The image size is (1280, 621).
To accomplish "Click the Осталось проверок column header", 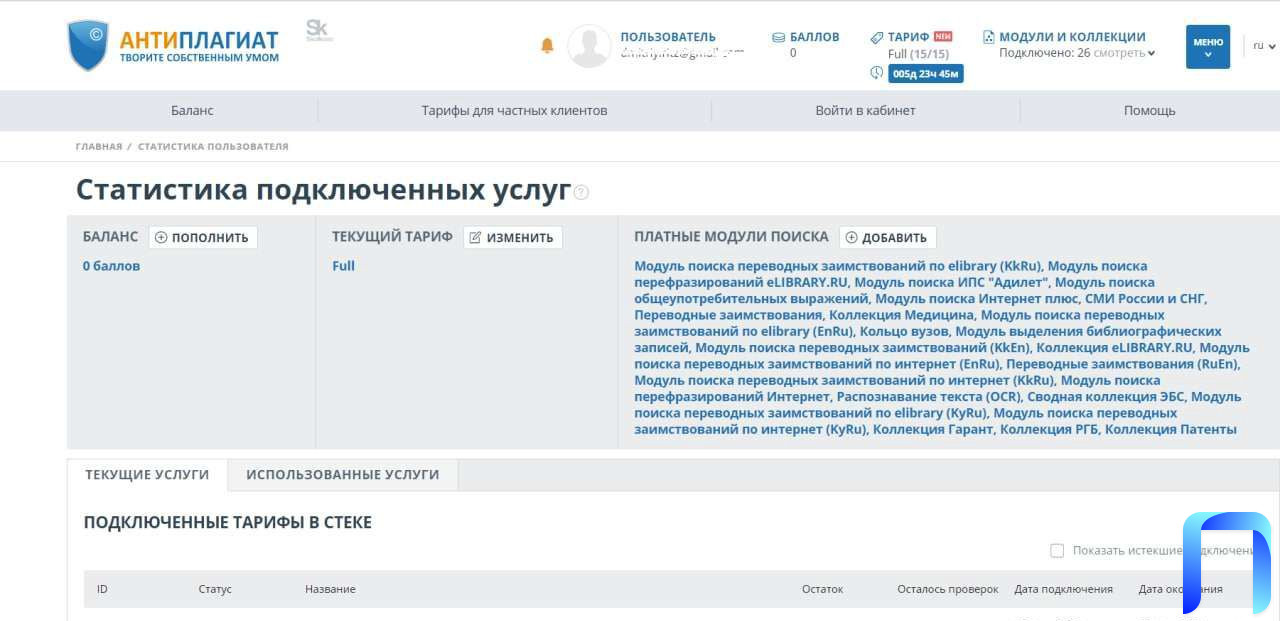I will point(948,589).
